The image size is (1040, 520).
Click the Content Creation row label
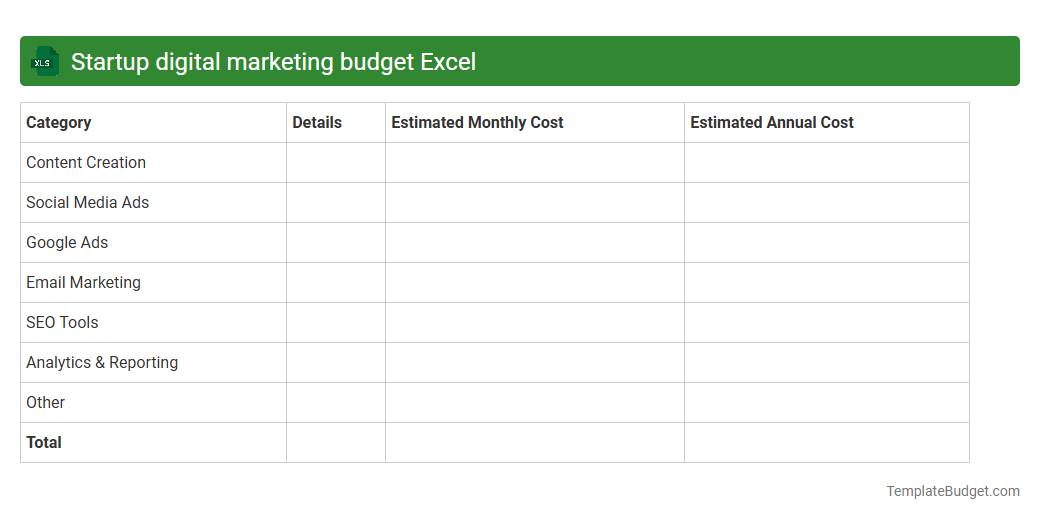click(x=86, y=162)
